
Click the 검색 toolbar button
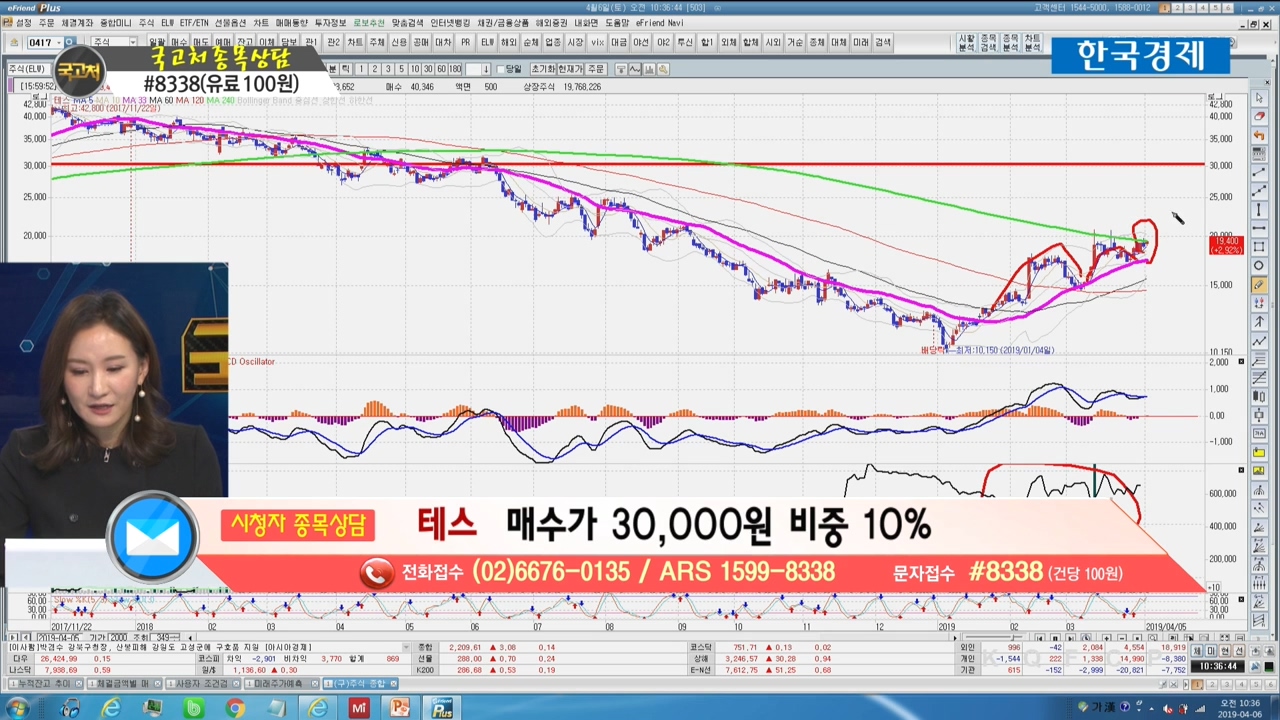click(x=883, y=43)
